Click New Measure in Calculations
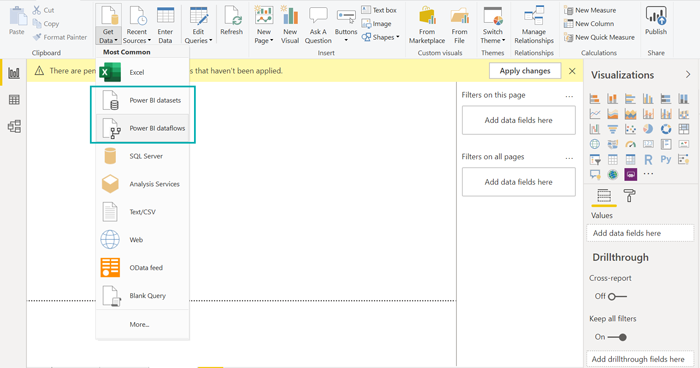This screenshot has height=368, width=700. pos(590,10)
